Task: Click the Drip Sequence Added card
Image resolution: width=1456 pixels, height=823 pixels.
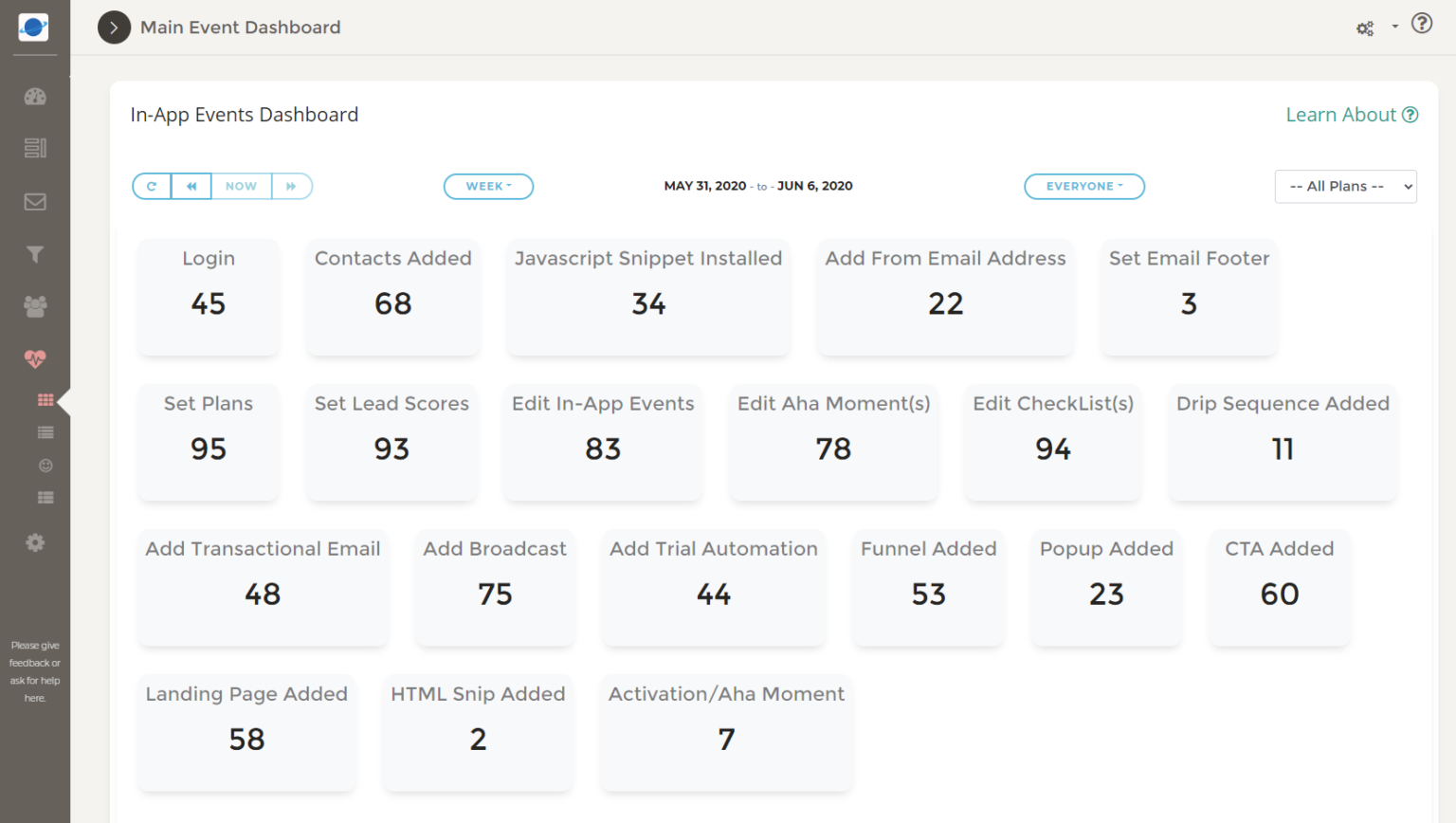Action: pos(1283,442)
